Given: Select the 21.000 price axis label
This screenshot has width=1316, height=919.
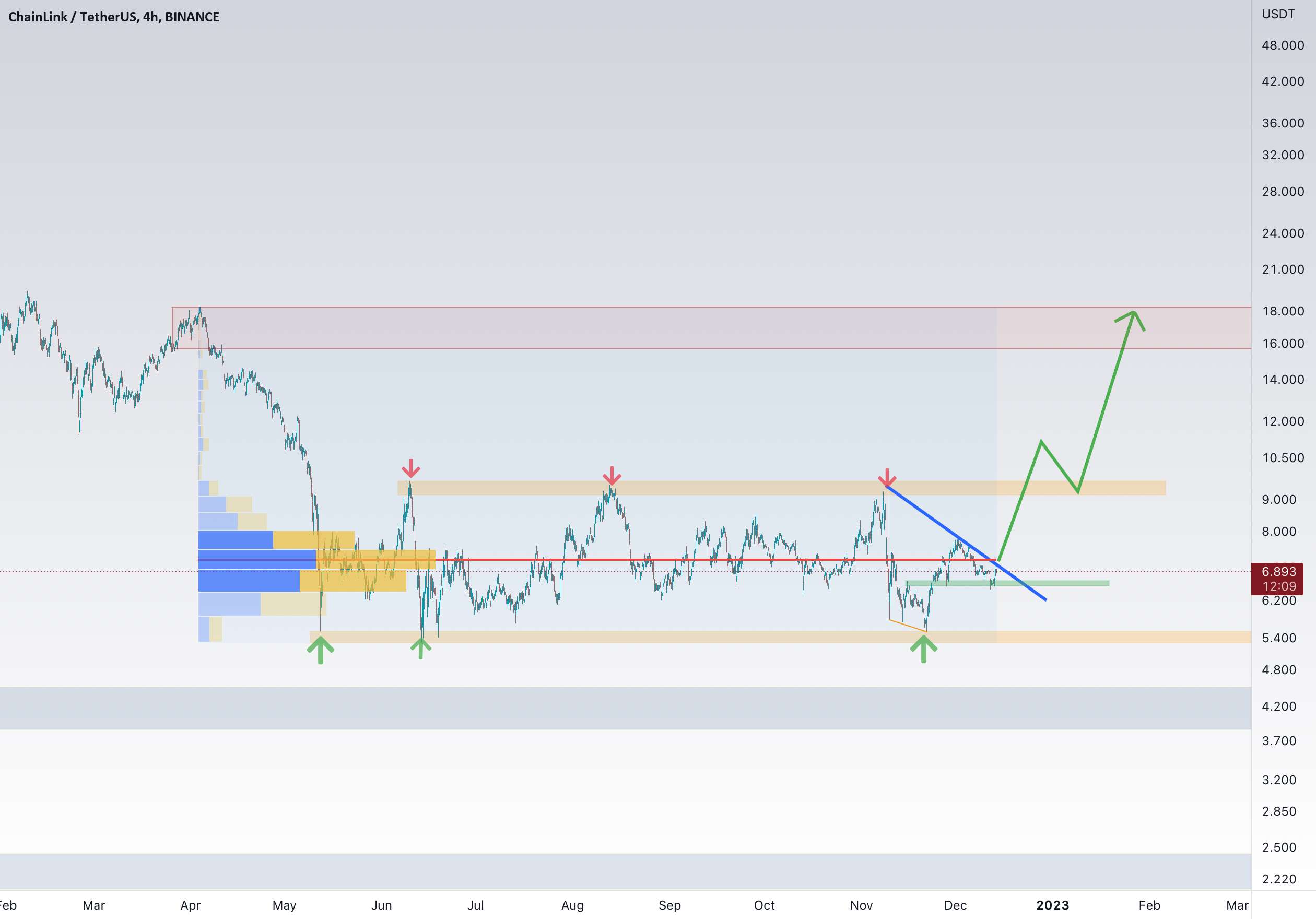Looking at the screenshot, I should pyautogui.click(x=1282, y=269).
